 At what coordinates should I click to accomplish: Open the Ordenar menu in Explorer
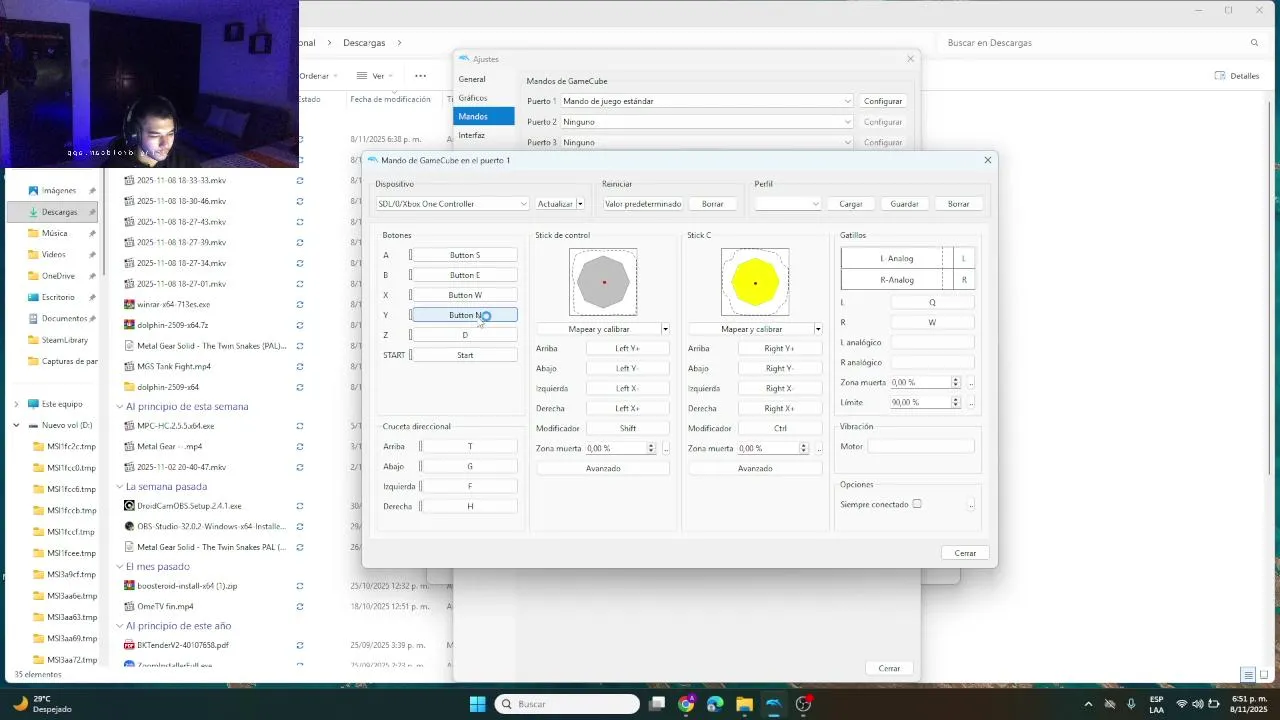pos(317,76)
